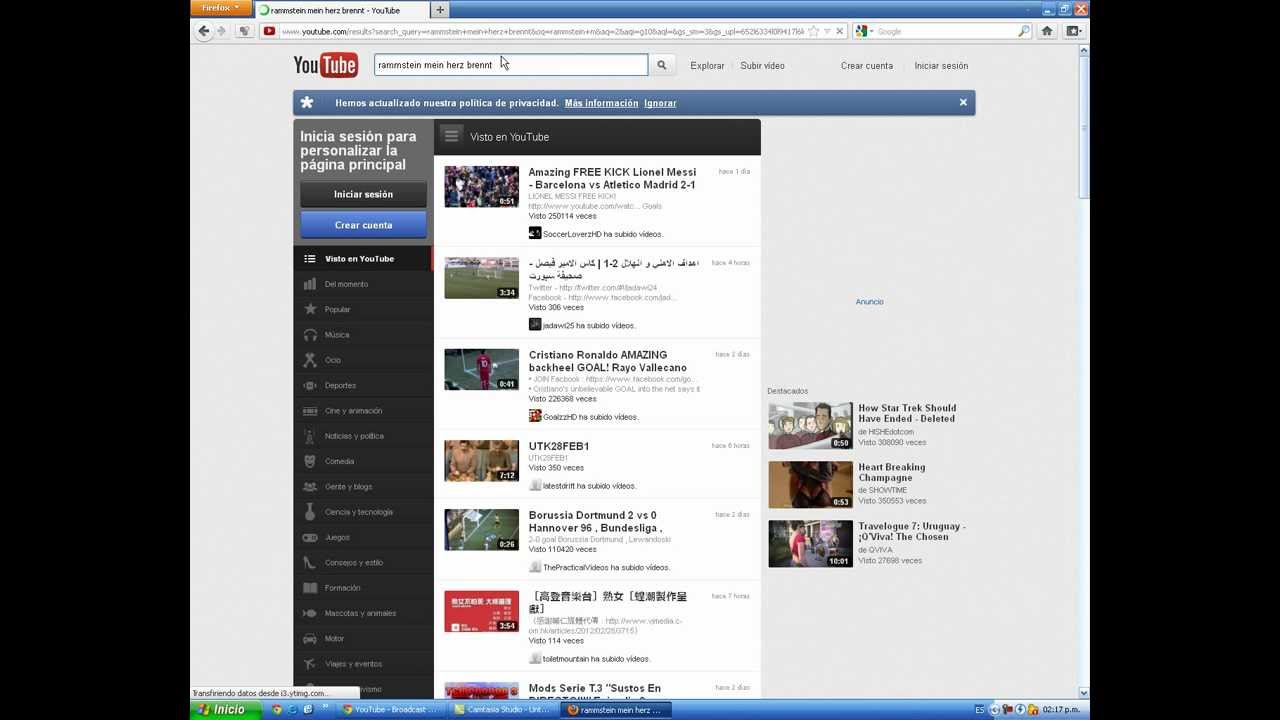The height and width of the screenshot is (720, 1280).
Task: Open Comedia category in sidebar
Action: click(364, 461)
